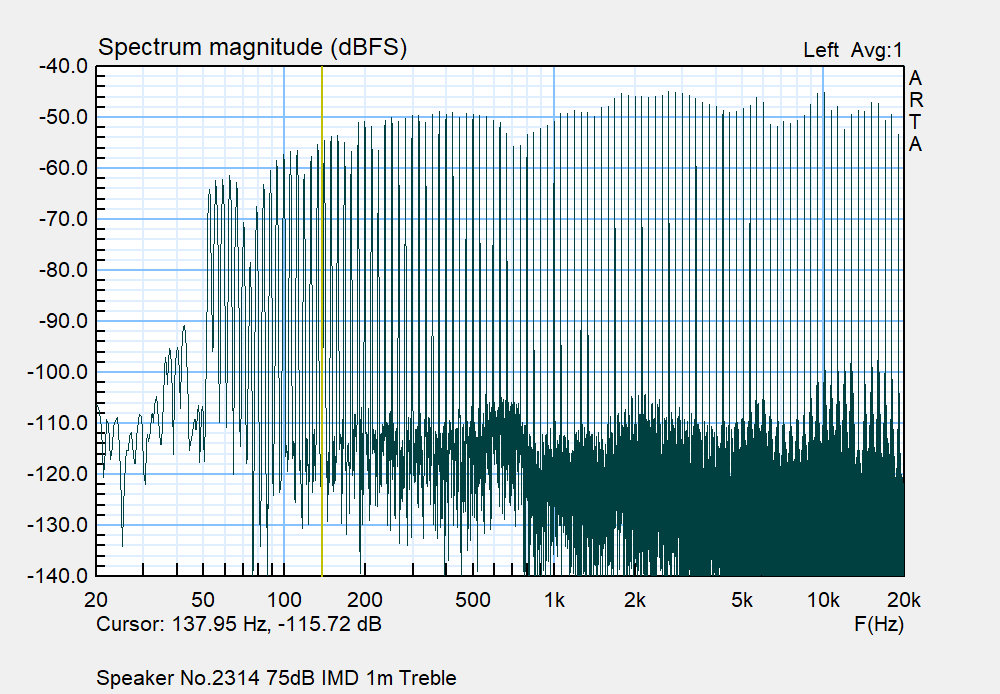
Task: Click the 'Speaker No.2314 75dB IMD 1m Treble' caption
Action: (x=276, y=678)
